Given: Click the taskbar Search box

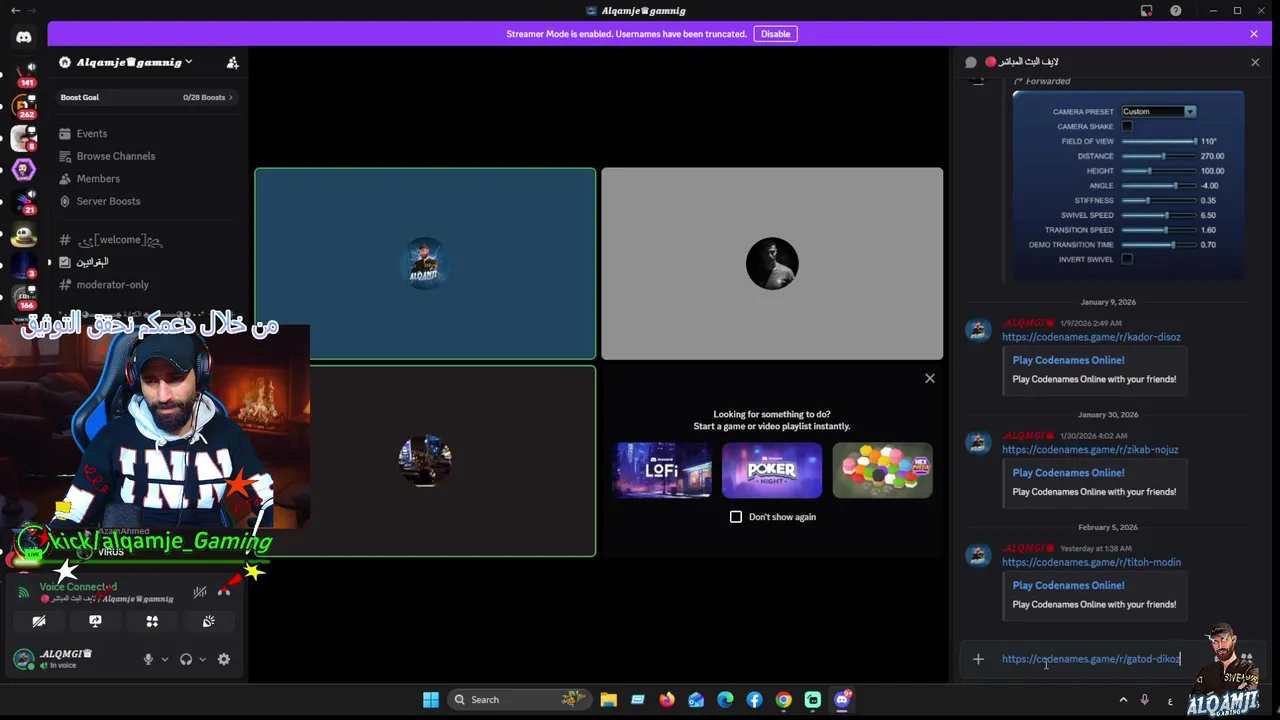Looking at the screenshot, I should [520, 700].
